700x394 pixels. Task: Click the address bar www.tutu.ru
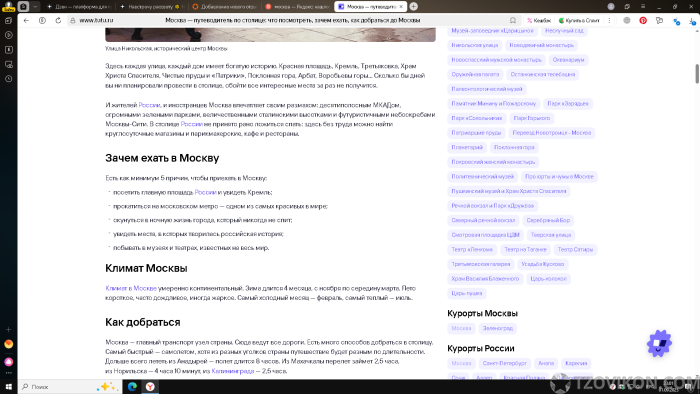pos(96,21)
